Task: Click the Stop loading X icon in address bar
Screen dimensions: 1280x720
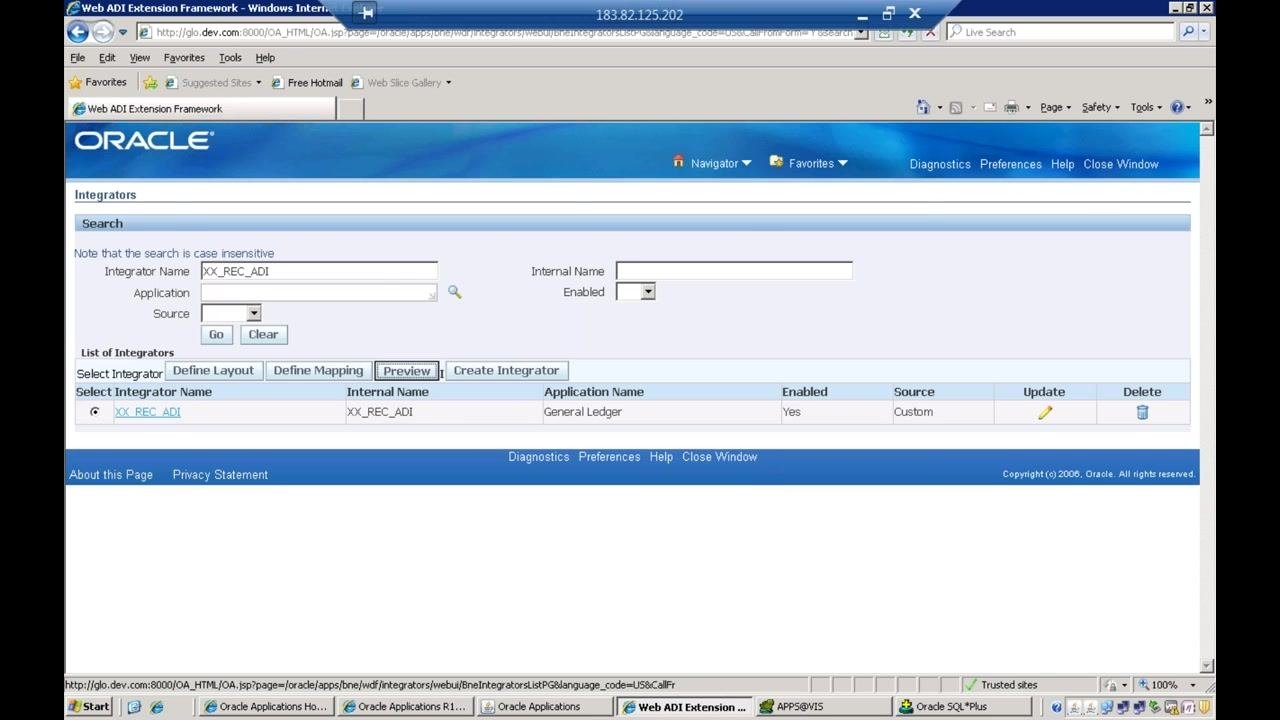Action: point(930,32)
